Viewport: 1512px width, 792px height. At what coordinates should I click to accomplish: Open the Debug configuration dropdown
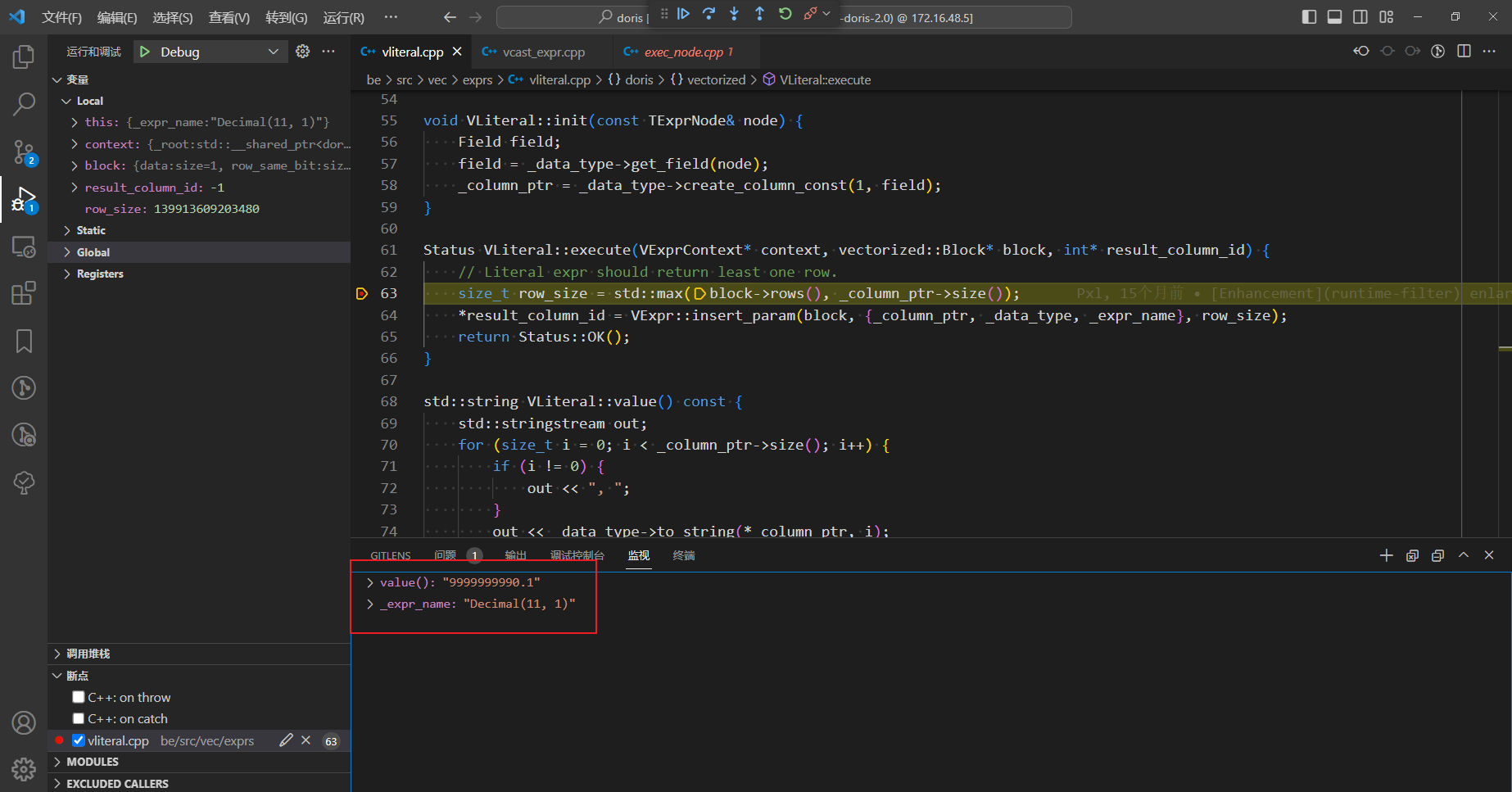point(273,52)
